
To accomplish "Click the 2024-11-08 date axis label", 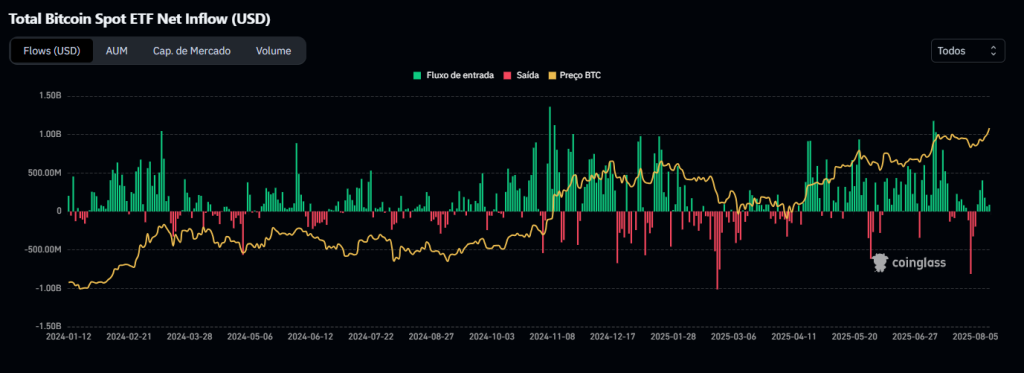I will coord(552,337).
